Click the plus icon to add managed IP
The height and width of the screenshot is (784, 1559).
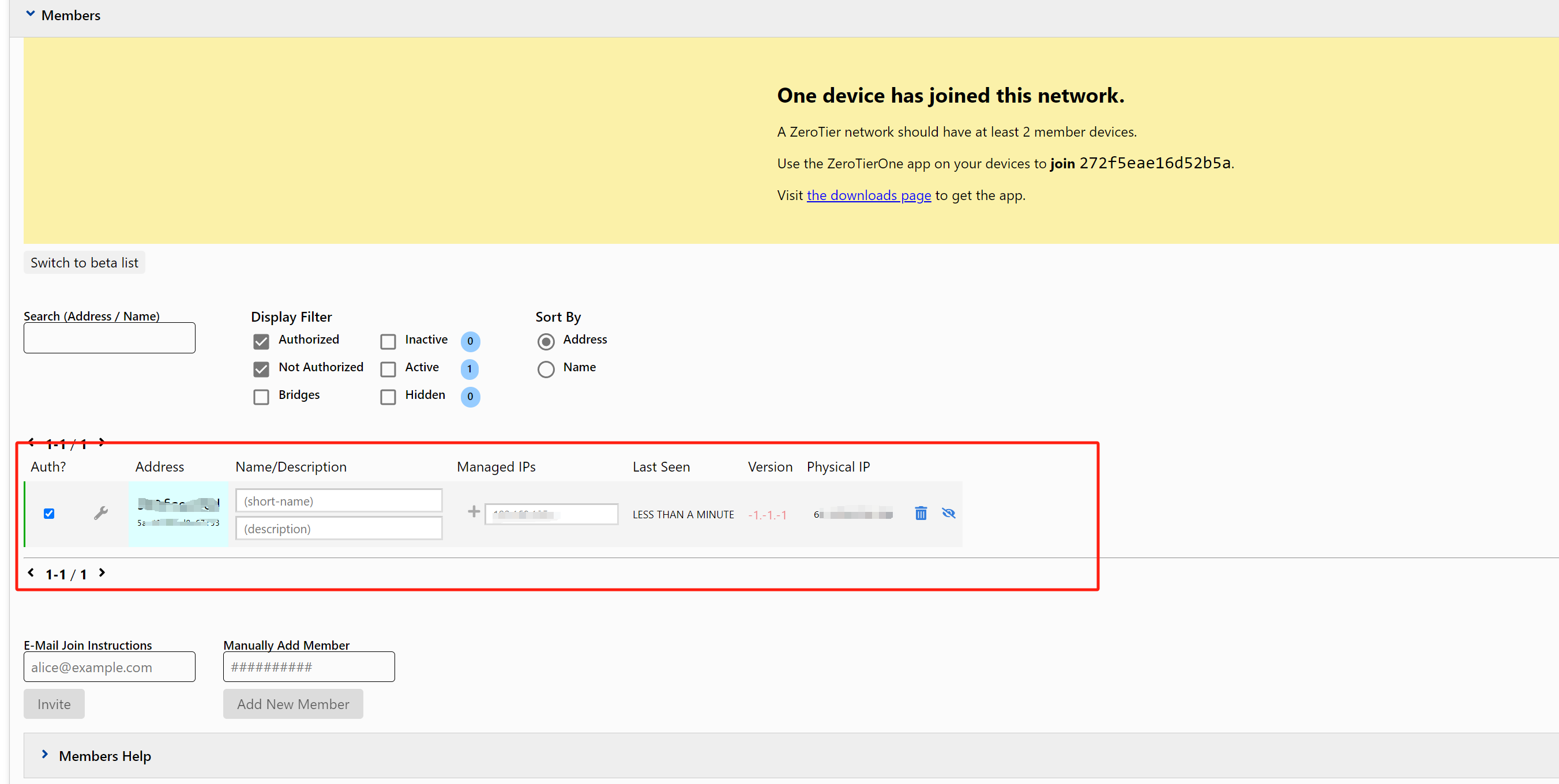click(474, 512)
